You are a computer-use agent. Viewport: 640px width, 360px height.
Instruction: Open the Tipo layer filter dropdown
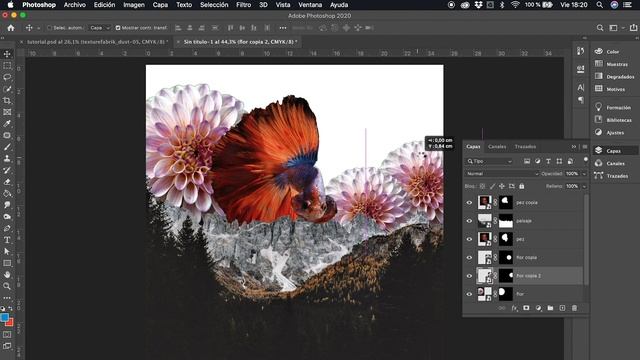(x=489, y=161)
